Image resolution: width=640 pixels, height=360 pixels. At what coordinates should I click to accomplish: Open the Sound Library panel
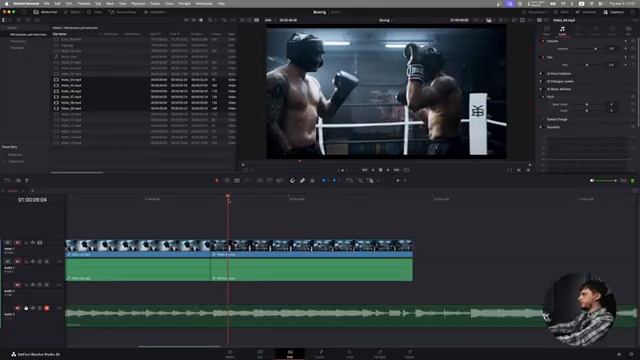122,12
